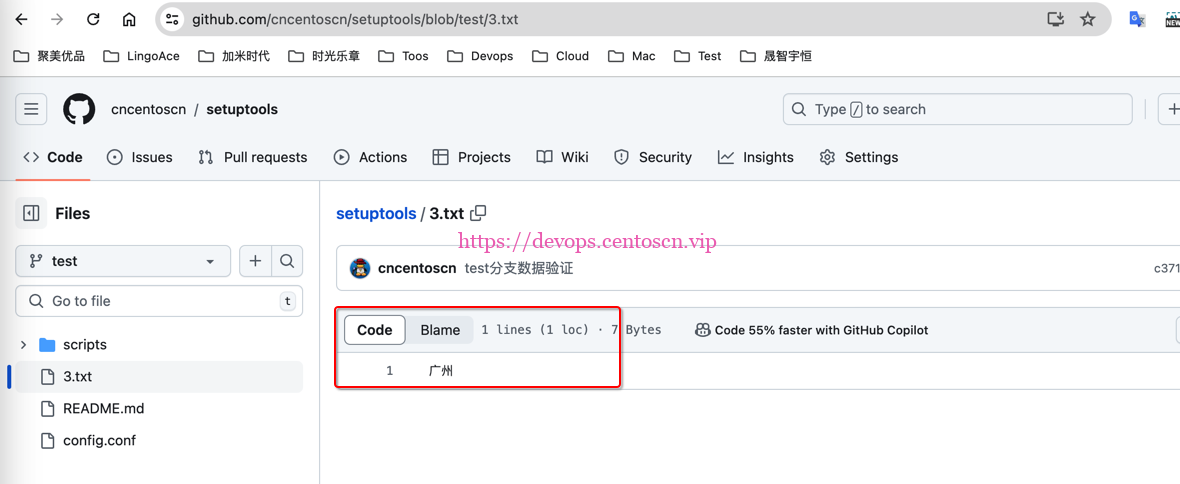Click Code 55% faster with GitHub Copilot
This screenshot has height=484, width=1180.
point(811,330)
